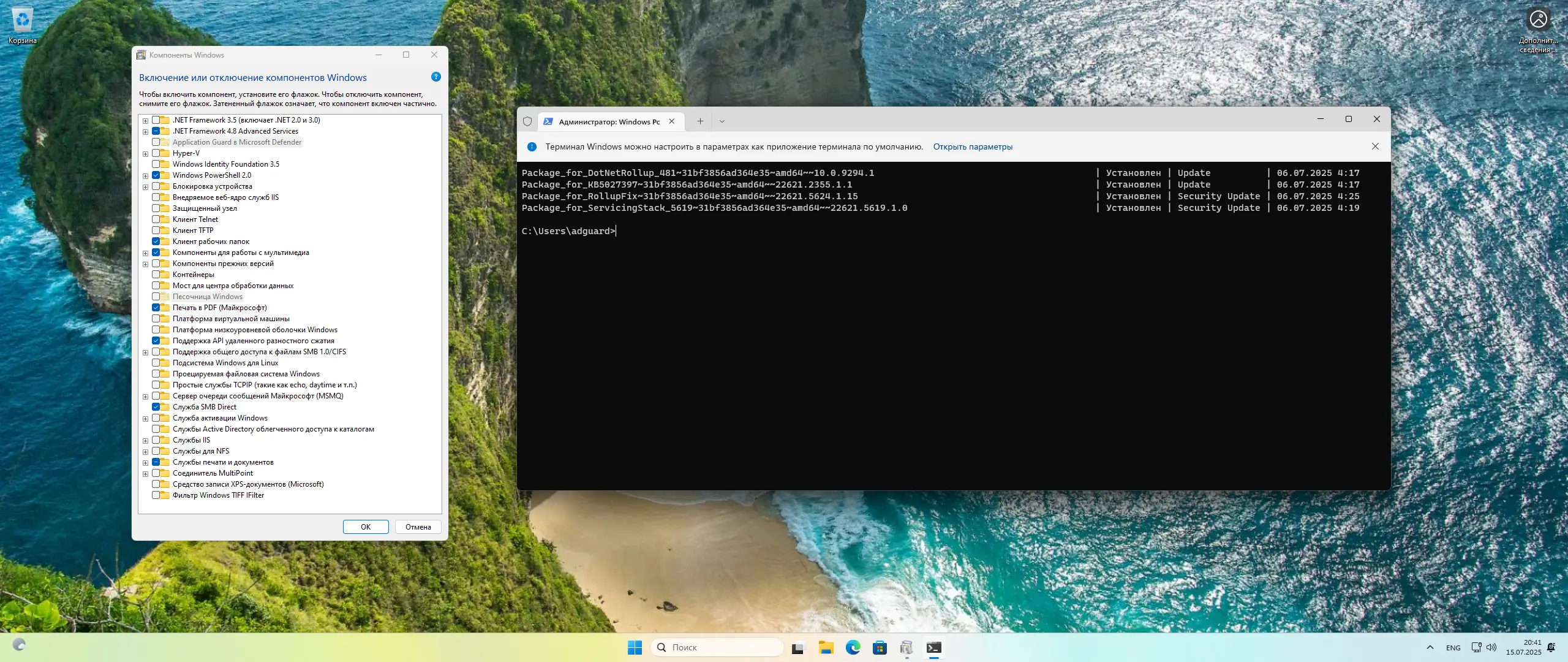Click the new tab plus icon in Terminal

tap(699, 121)
